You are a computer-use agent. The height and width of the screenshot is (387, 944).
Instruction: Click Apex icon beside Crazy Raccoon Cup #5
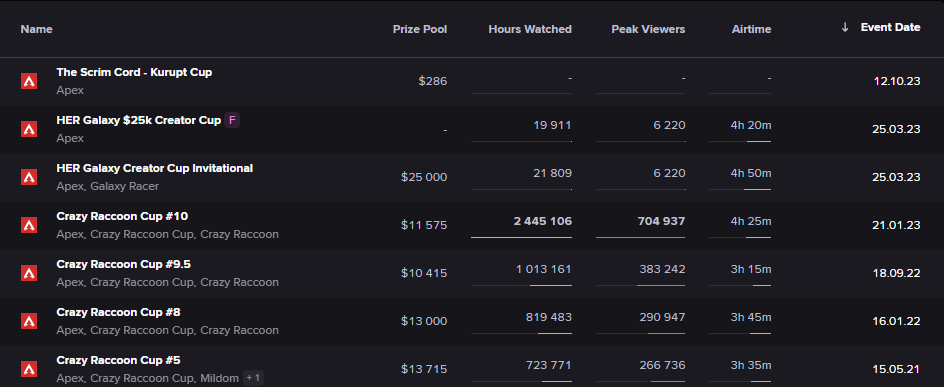(x=29, y=369)
